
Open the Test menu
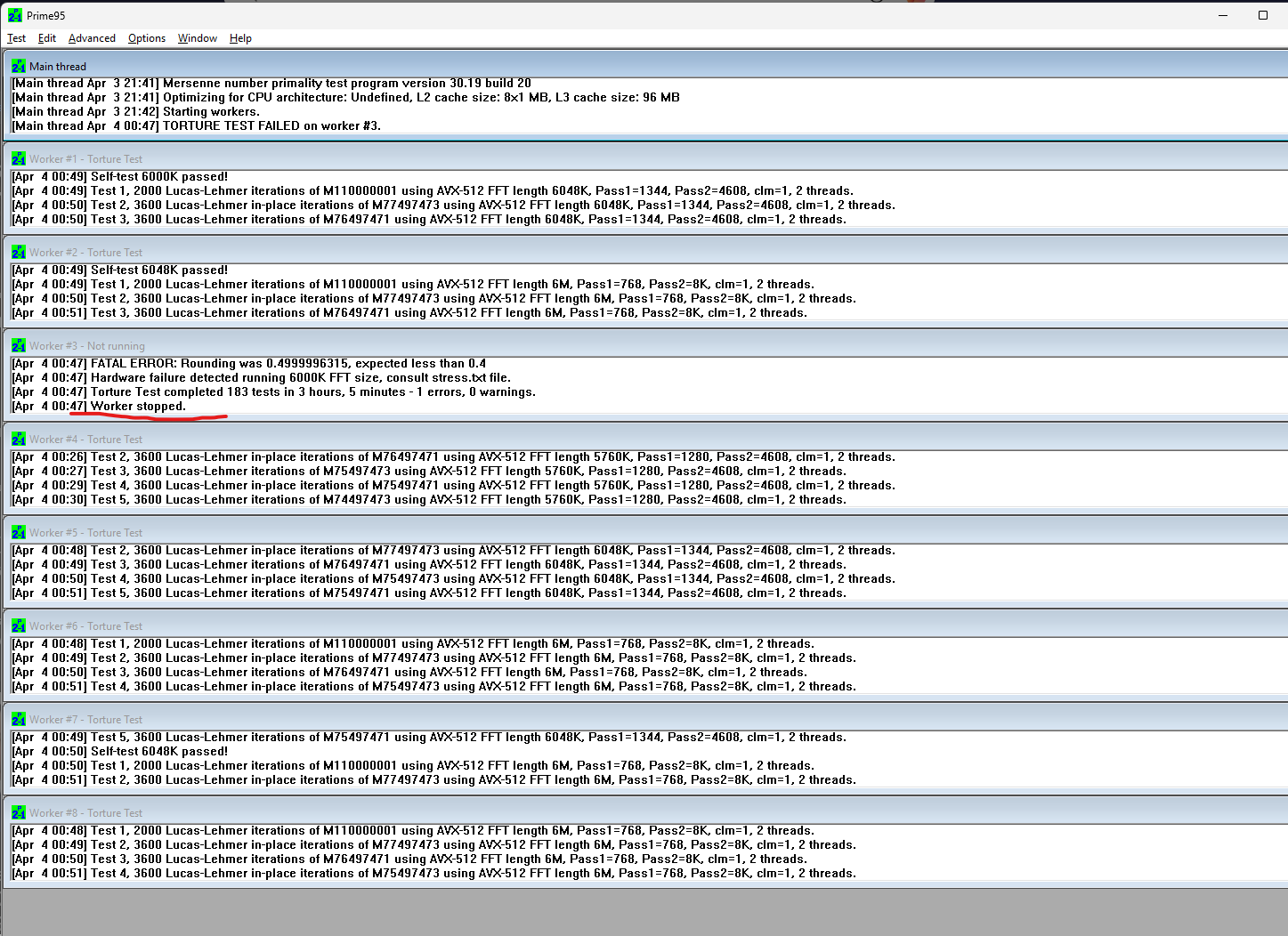16,38
